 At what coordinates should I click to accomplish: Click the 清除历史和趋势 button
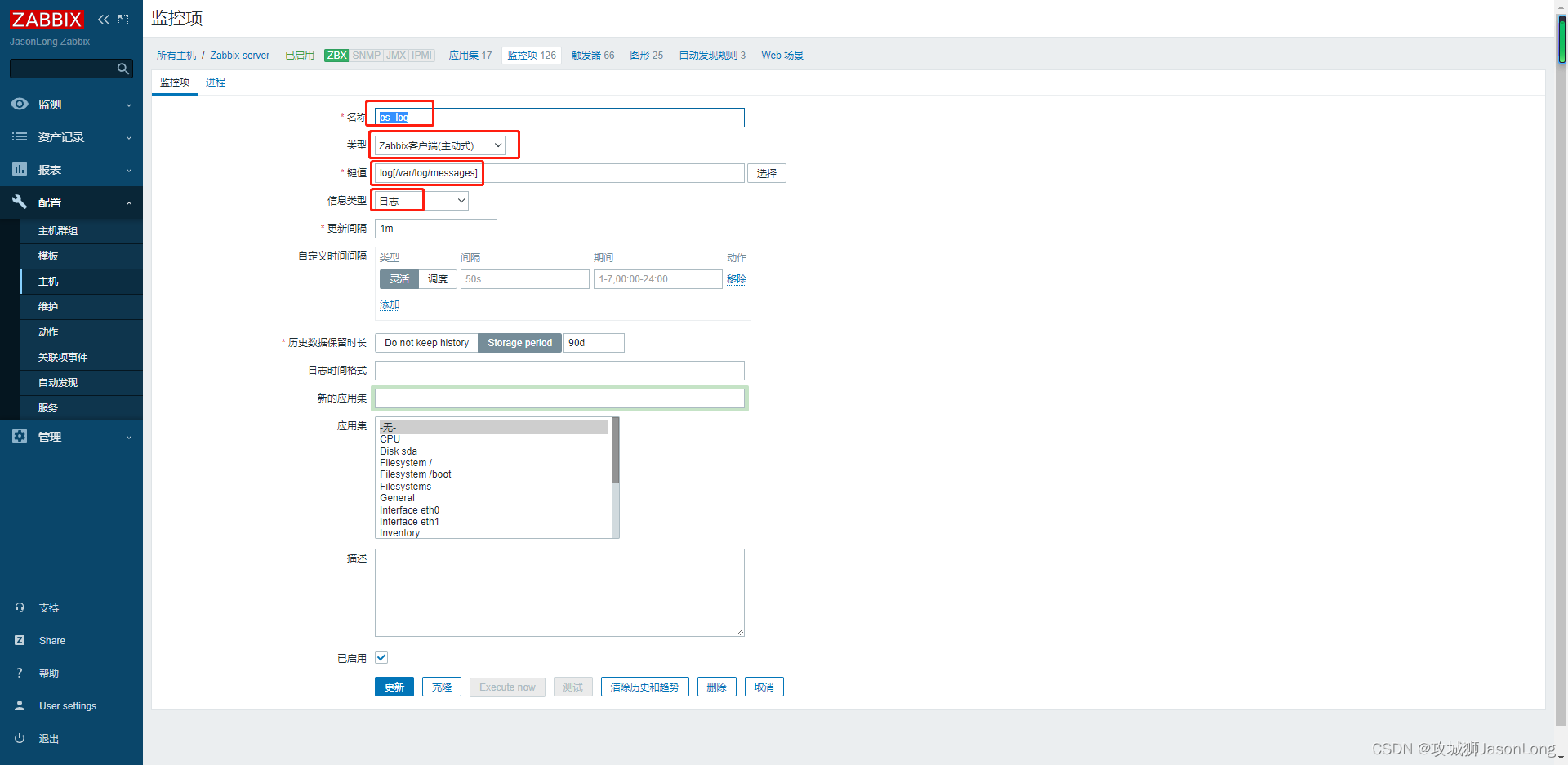[x=645, y=687]
